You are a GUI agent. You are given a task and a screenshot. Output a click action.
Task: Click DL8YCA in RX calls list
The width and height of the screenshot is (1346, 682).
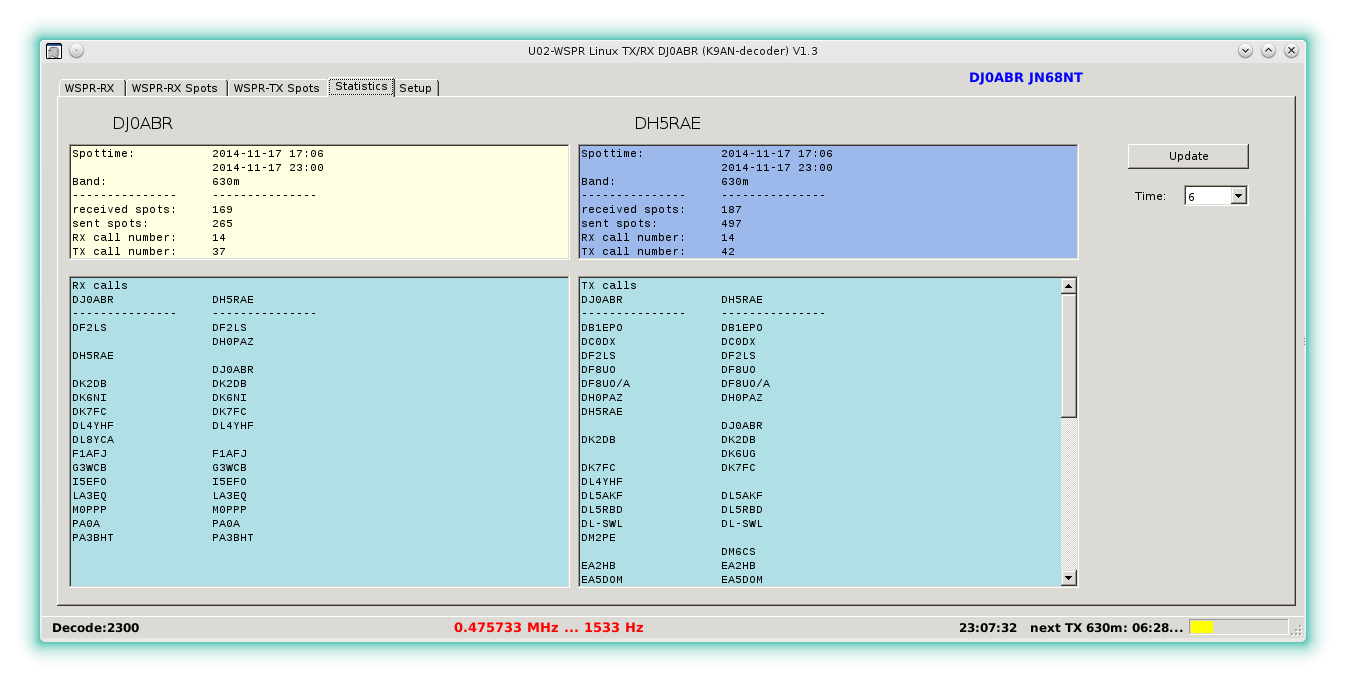point(93,440)
